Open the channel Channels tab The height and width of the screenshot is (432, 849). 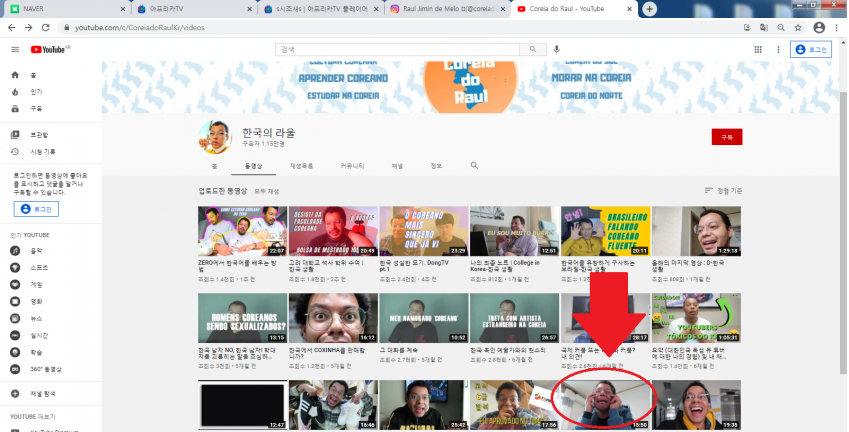tap(397, 166)
